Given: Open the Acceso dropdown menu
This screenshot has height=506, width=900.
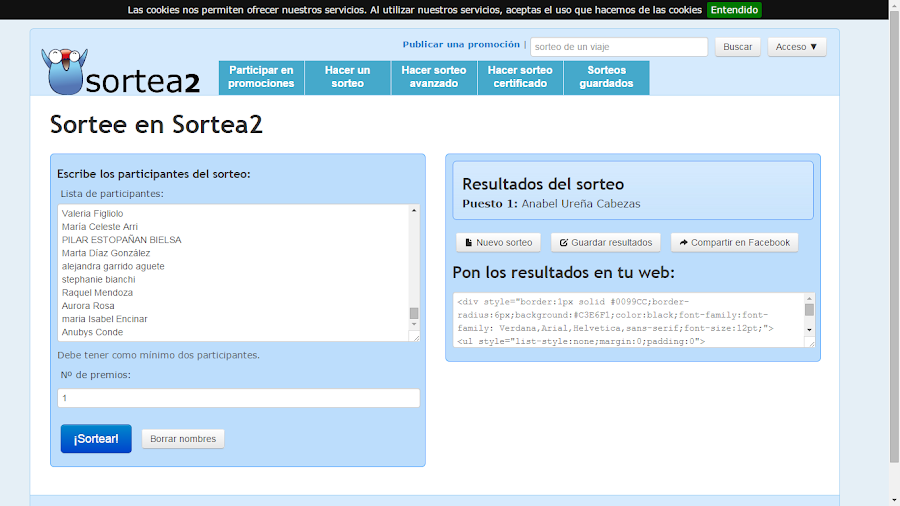Looking at the screenshot, I should click(x=797, y=47).
